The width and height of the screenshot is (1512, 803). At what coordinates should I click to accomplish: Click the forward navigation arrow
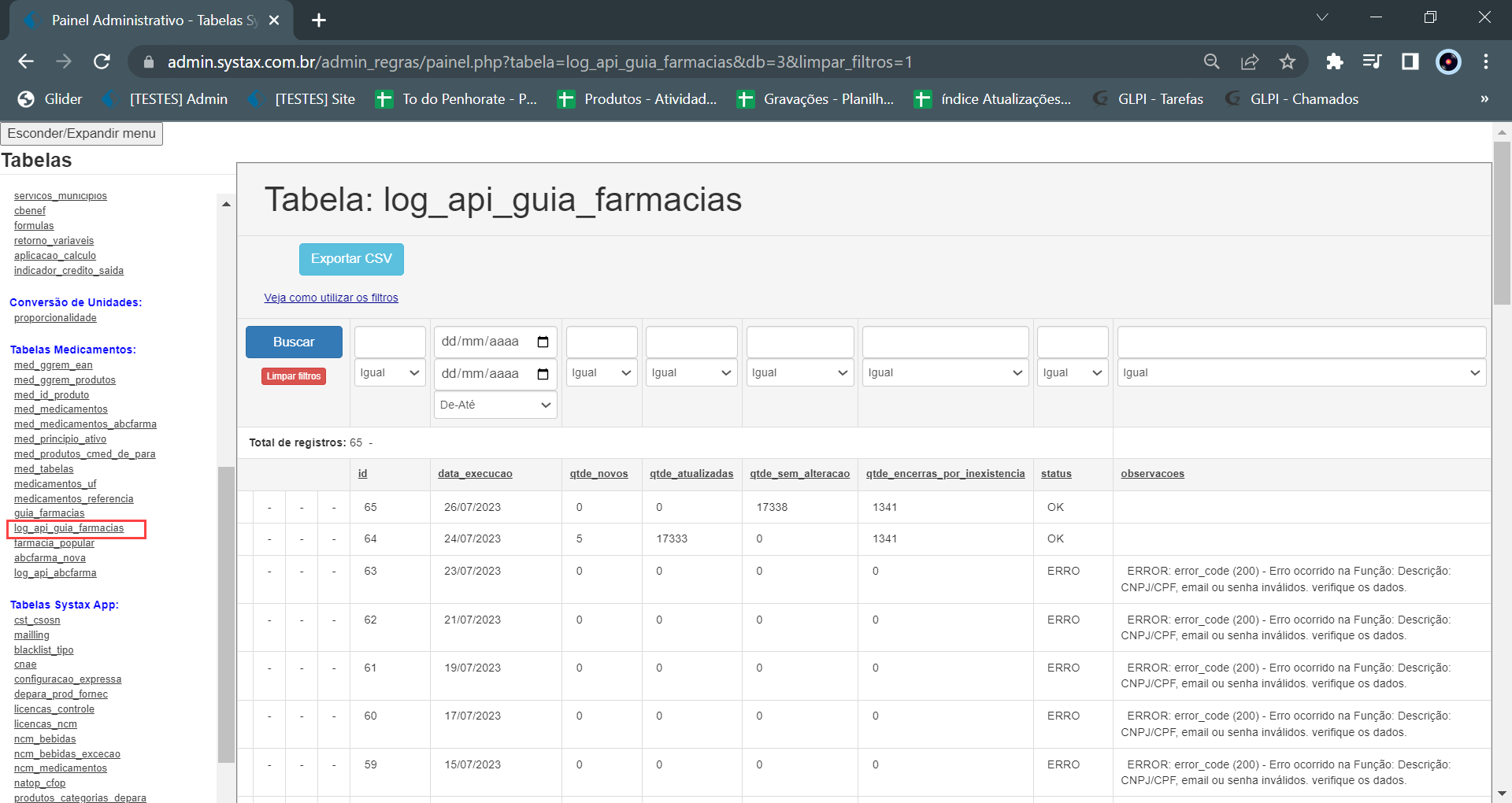(64, 61)
